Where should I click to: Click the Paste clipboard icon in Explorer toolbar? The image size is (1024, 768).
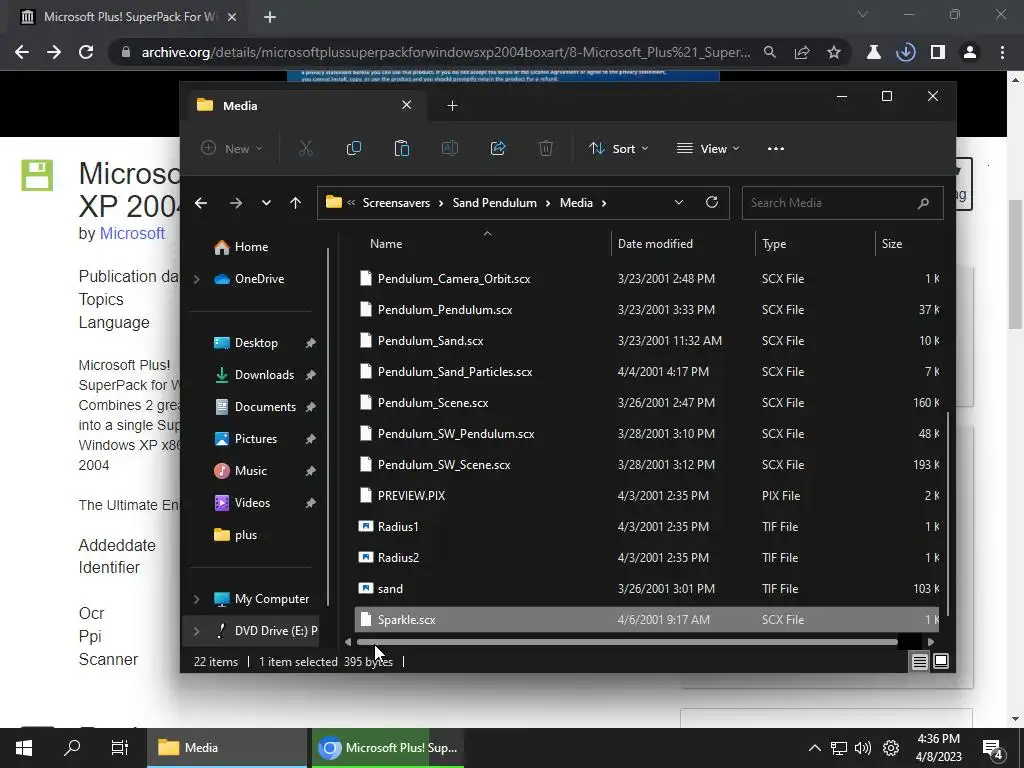coord(402,148)
